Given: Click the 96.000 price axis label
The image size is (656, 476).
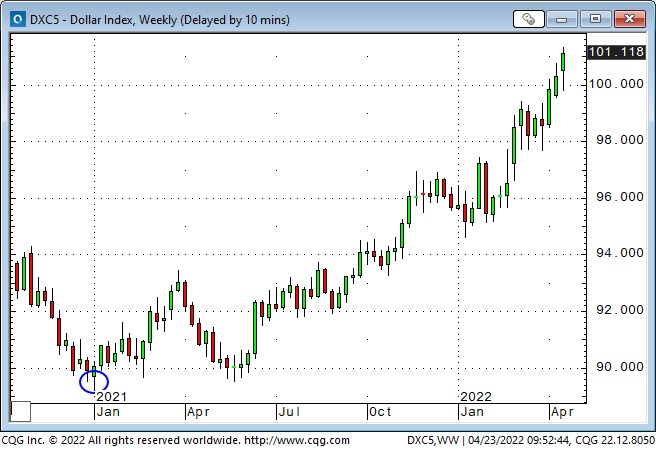Looking at the screenshot, I should (620, 197).
